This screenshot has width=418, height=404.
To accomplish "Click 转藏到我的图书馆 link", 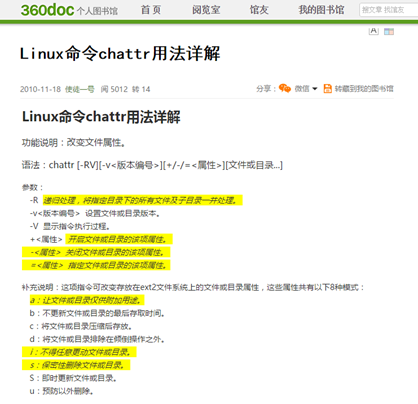I will [x=364, y=89].
